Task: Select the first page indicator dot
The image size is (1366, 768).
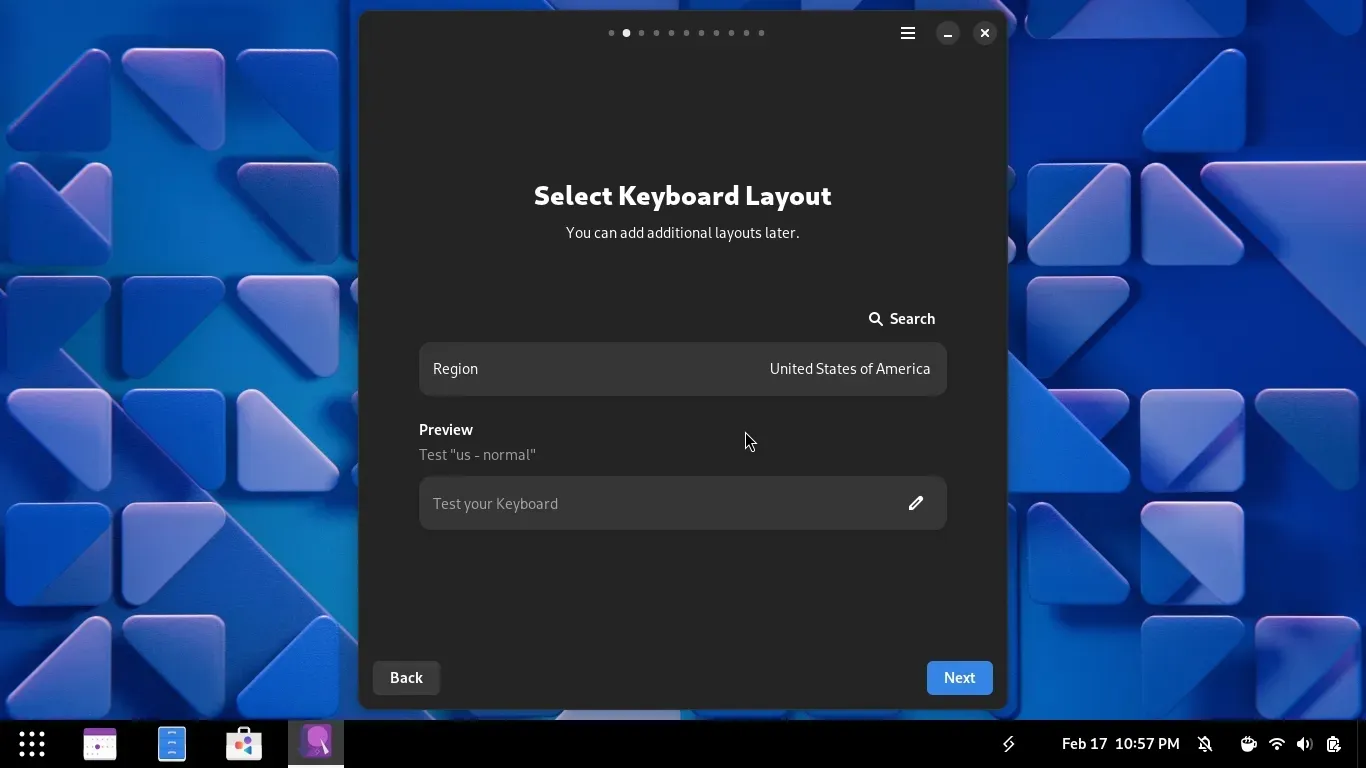Action: point(611,33)
